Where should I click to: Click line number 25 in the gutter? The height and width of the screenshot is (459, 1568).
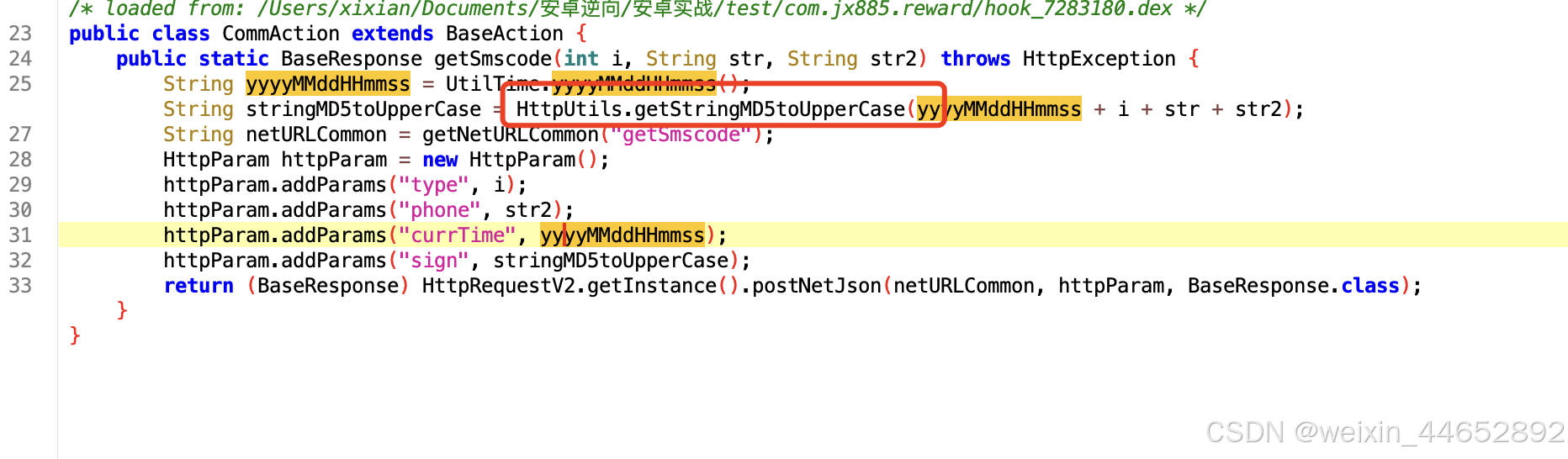20,84
